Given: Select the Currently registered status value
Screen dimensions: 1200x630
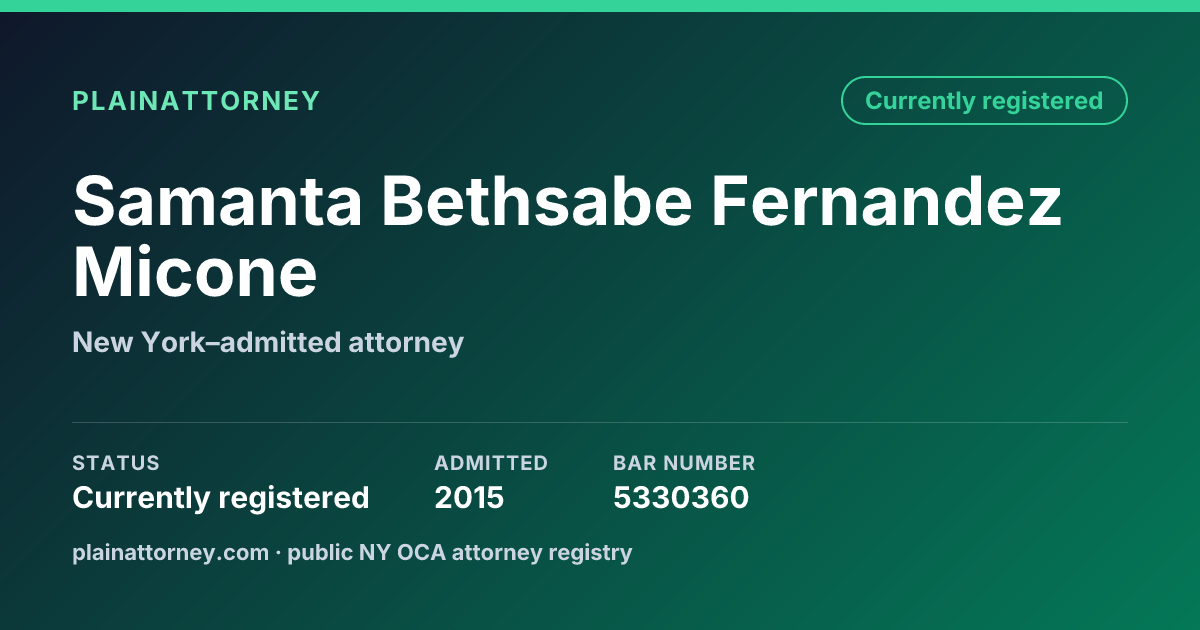Looking at the screenshot, I should pyautogui.click(x=221, y=497).
